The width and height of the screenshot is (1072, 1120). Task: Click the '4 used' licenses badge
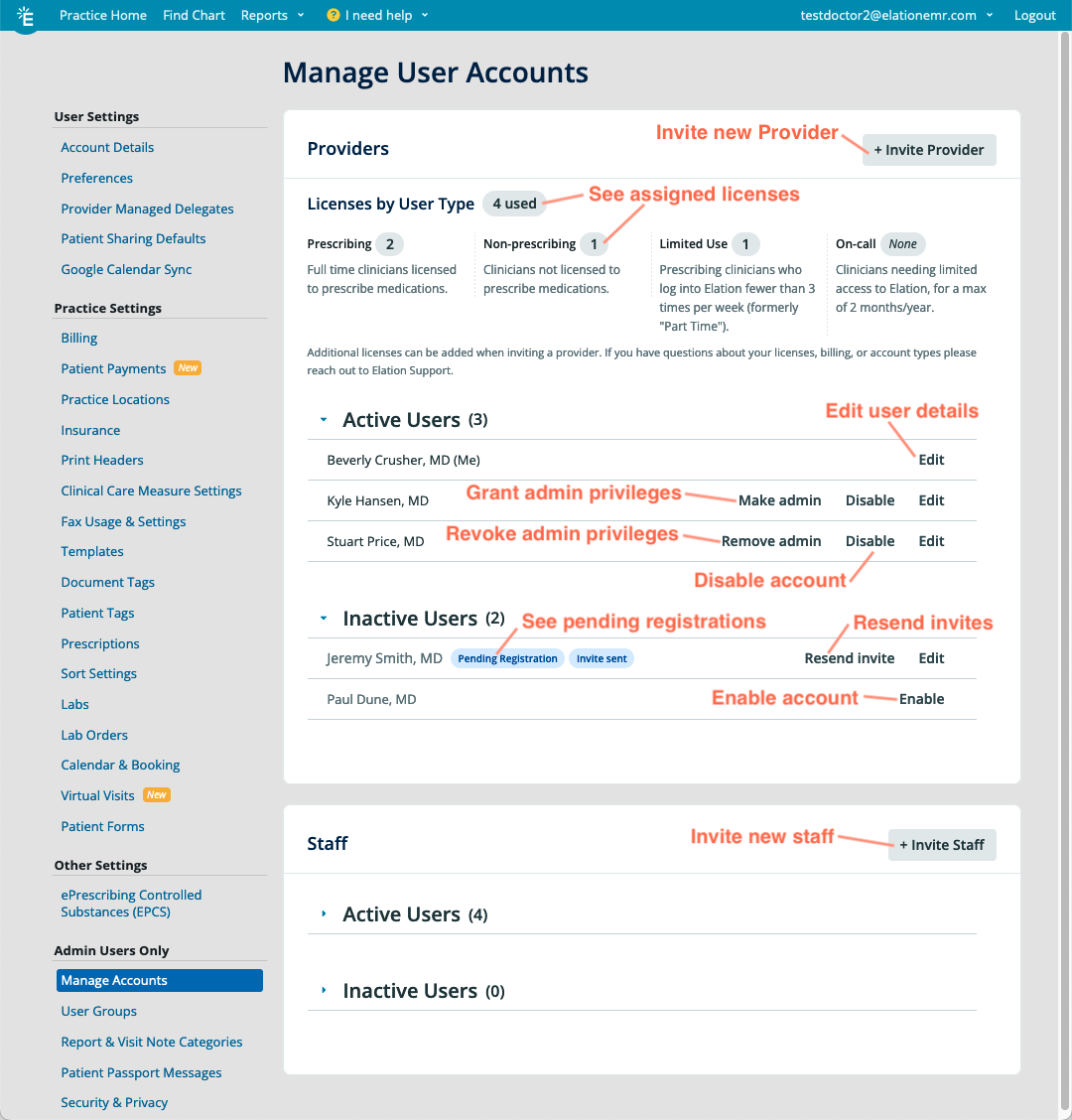(514, 203)
